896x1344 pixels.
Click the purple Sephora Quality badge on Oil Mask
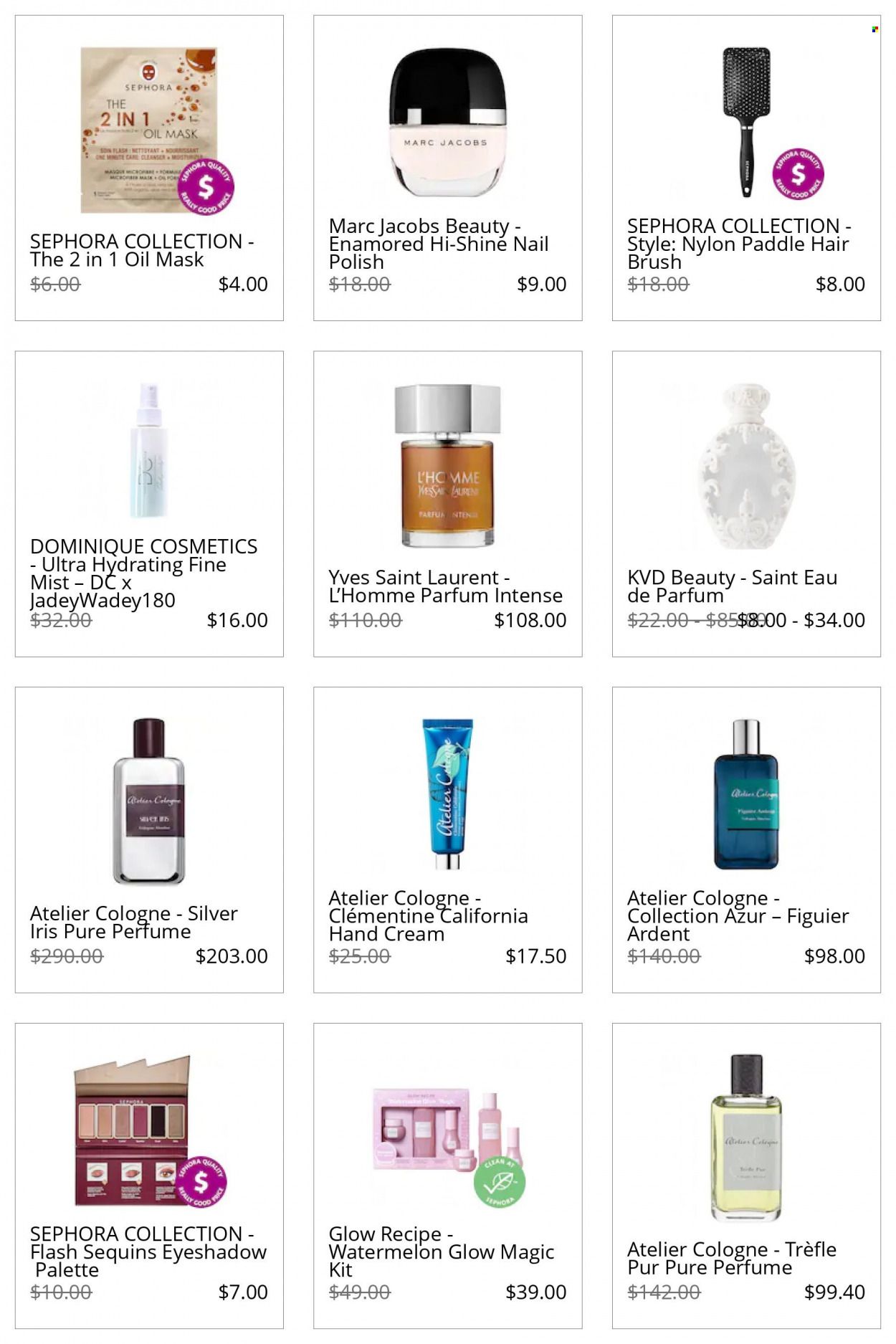coord(206,187)
